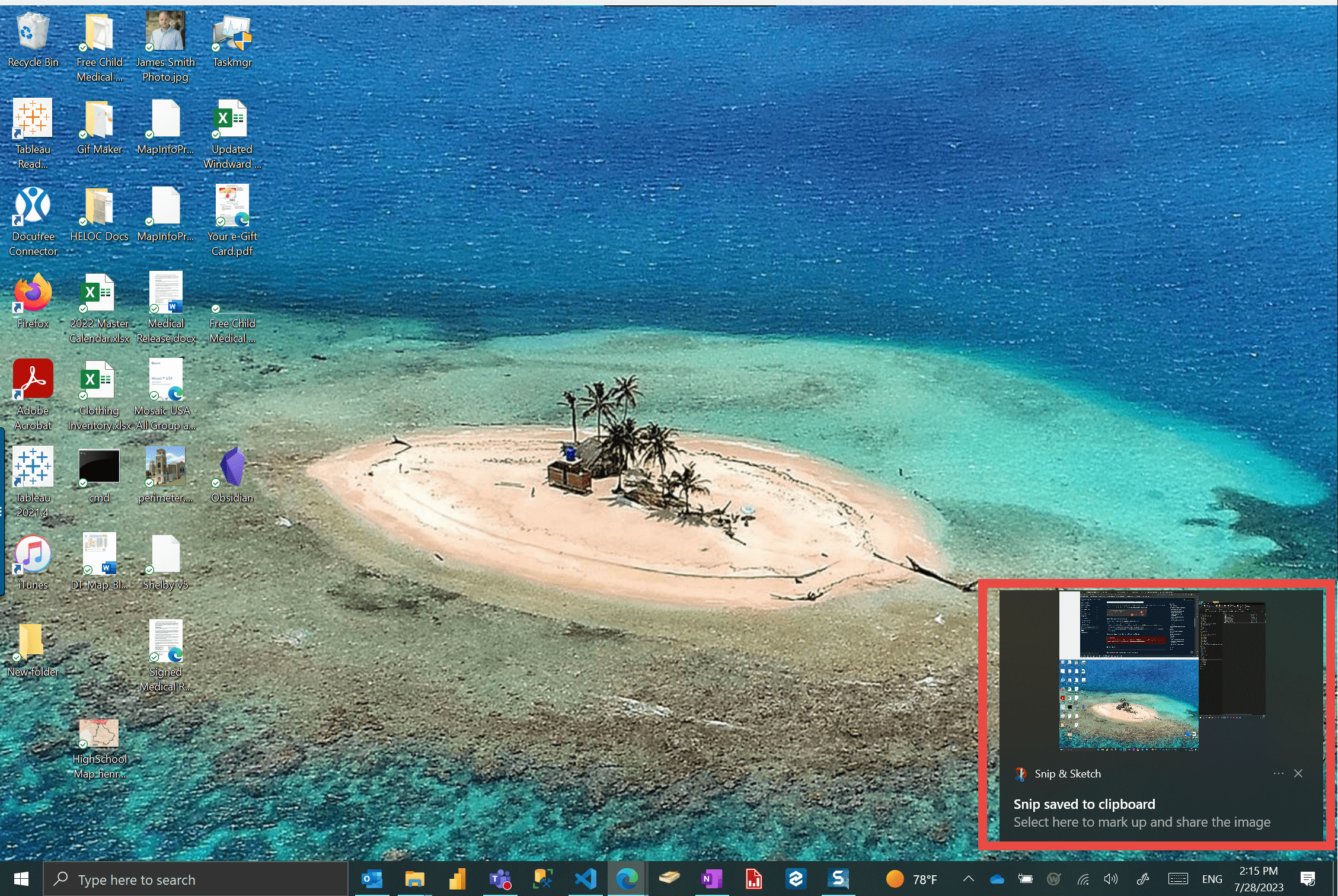
Task: Select the Tableau Reader desktop shortcut
Action: click(x=33, y=135)
